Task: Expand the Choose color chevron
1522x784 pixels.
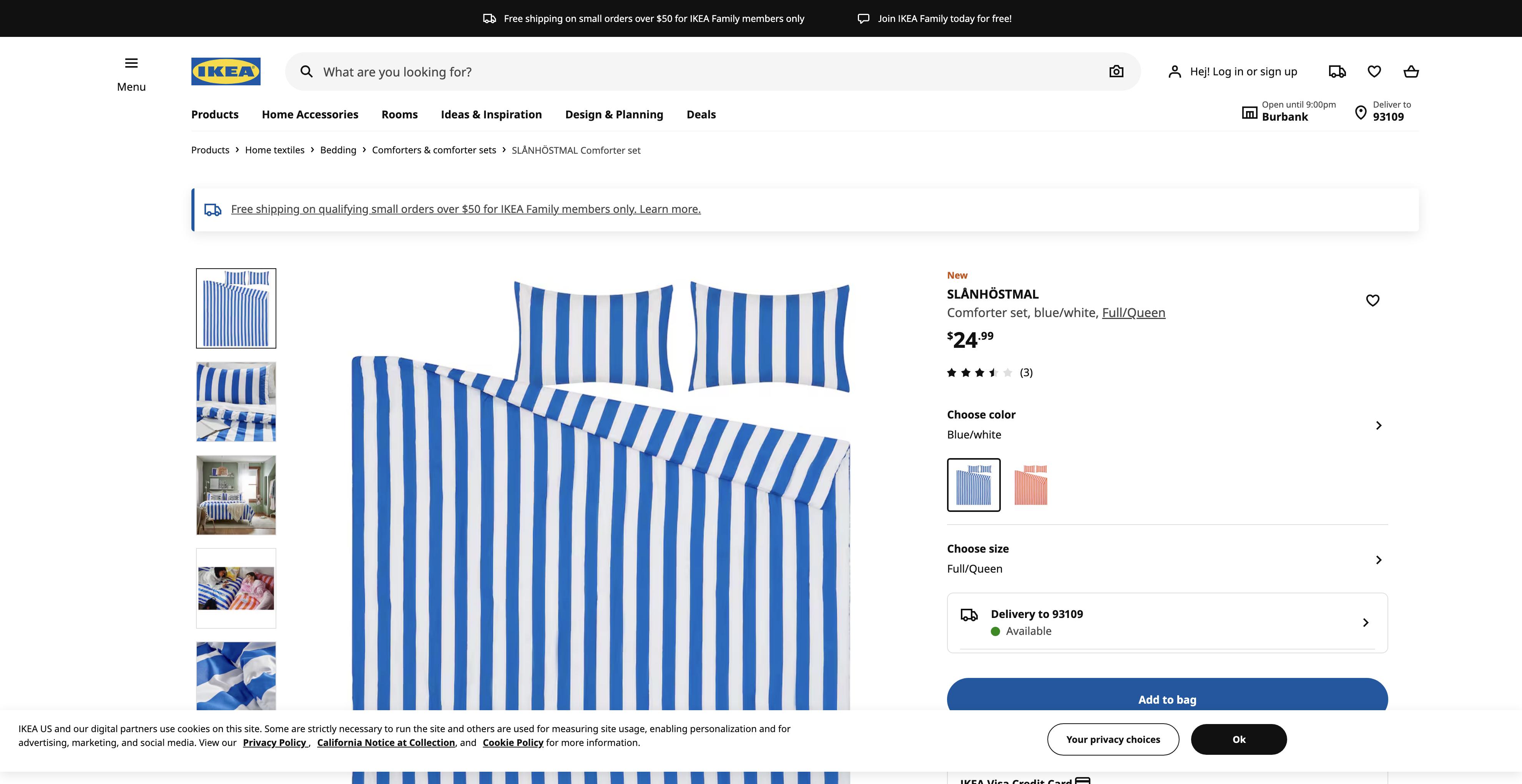Action: (1378, 425)
